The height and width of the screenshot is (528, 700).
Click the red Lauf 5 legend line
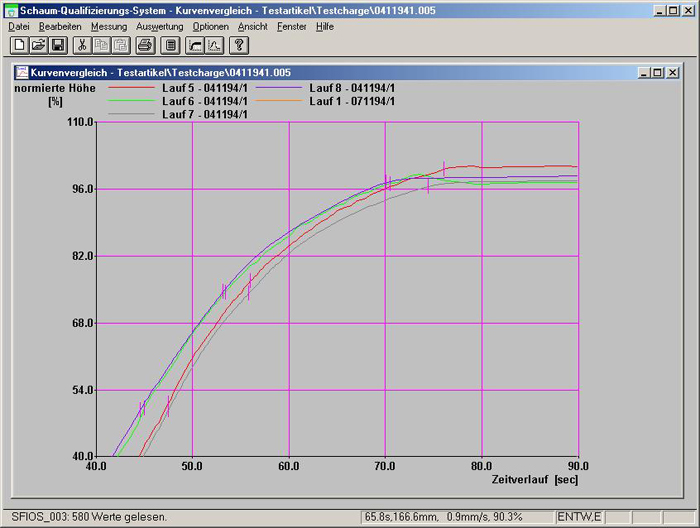tap(131, 88)
